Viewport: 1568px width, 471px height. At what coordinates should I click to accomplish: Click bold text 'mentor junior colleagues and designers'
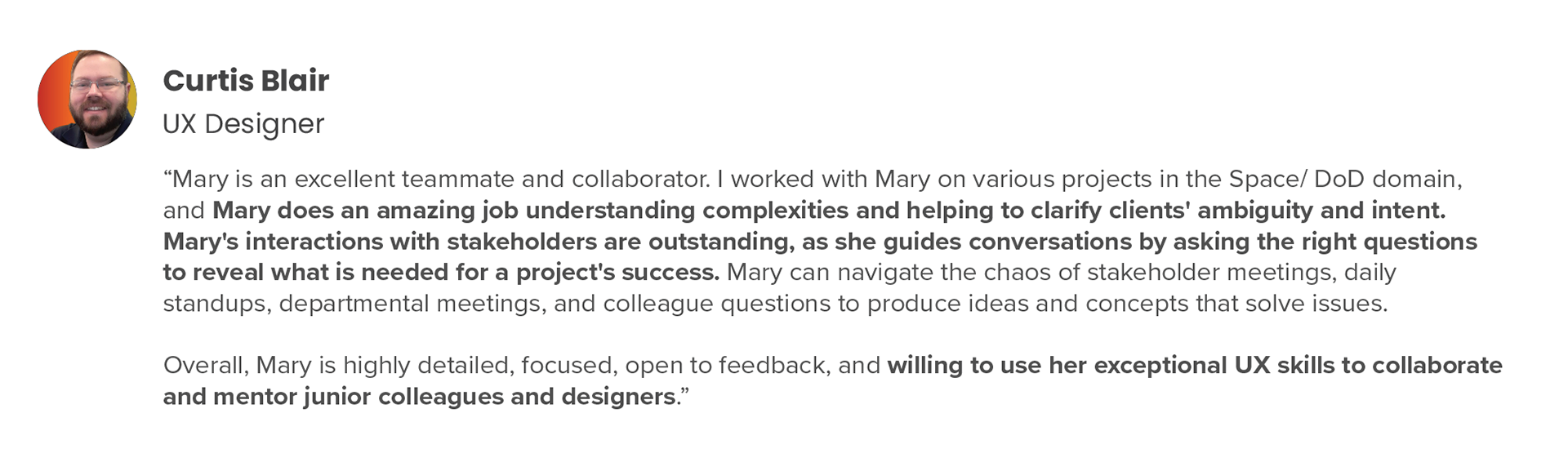click(x=444, y=397)
